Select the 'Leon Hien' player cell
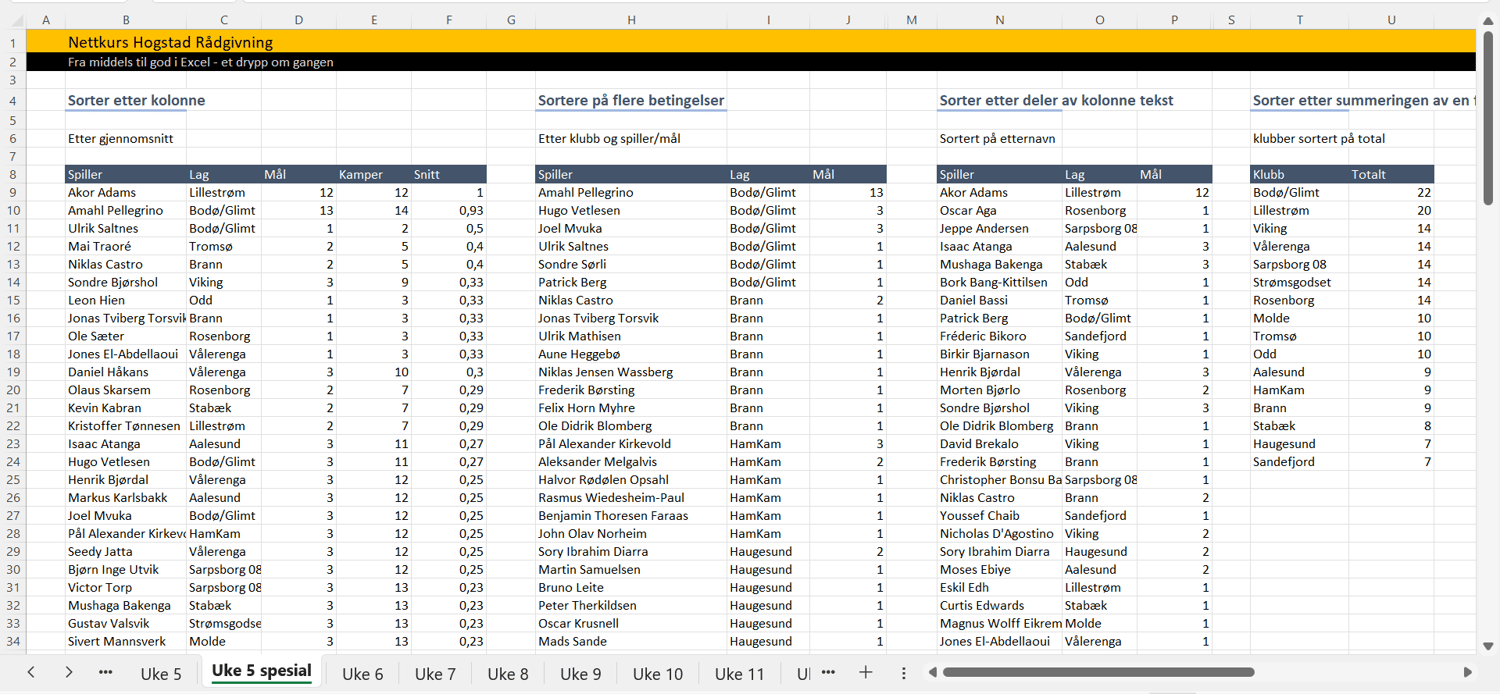This screenshot has width=1500, height=694. pos(125,300)
